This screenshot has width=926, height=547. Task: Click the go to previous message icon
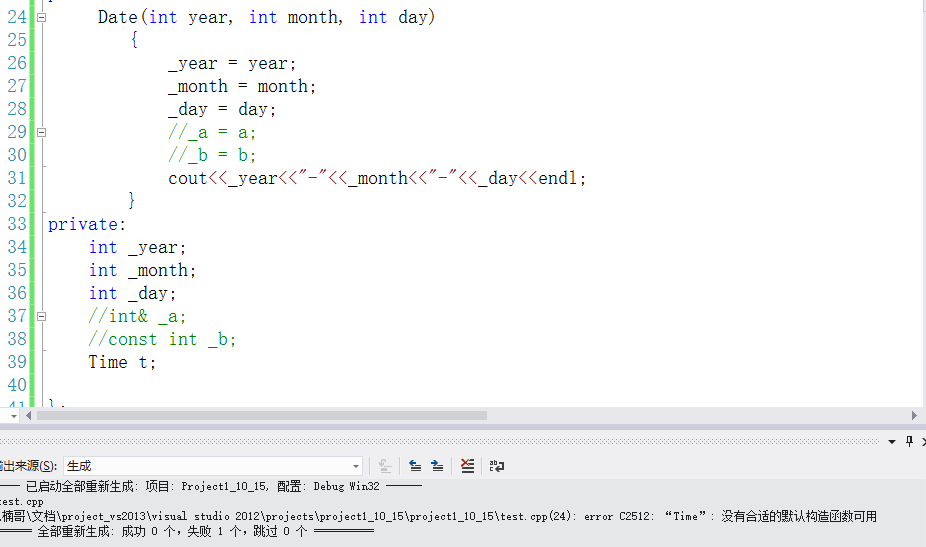(415, 466)
